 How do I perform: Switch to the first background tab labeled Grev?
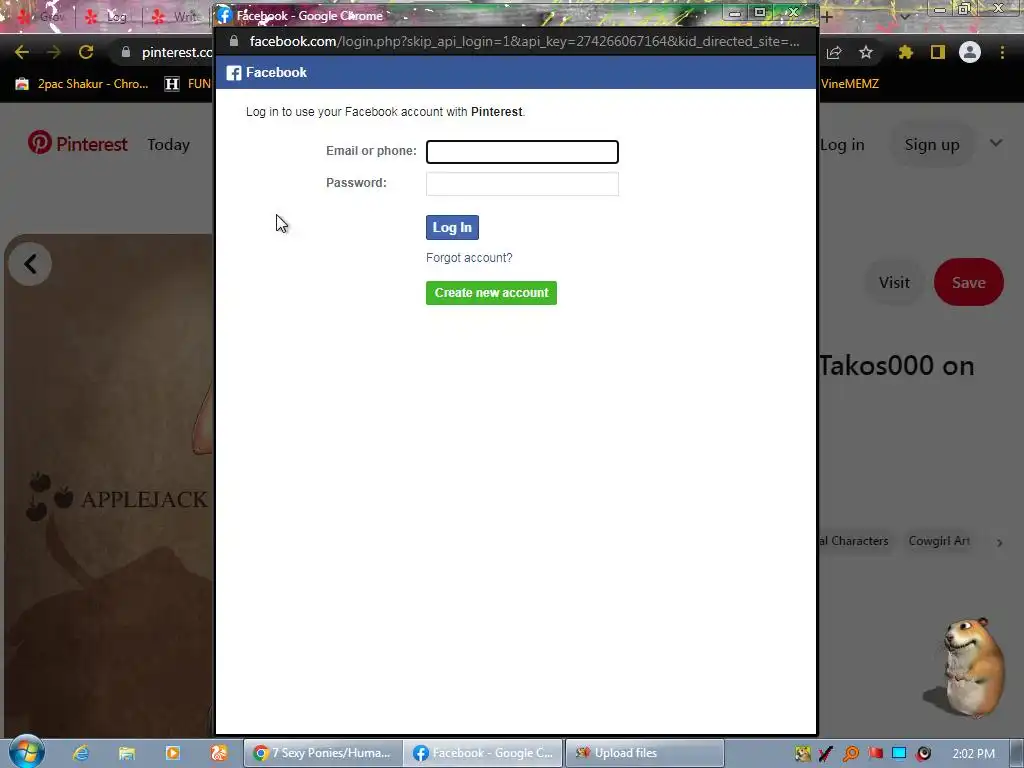[42, 17]
